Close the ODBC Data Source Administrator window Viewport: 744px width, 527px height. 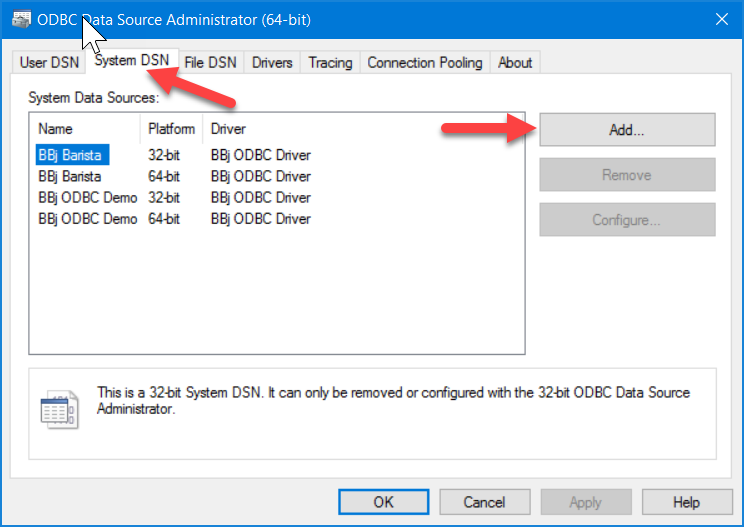[x=722, y=19]
